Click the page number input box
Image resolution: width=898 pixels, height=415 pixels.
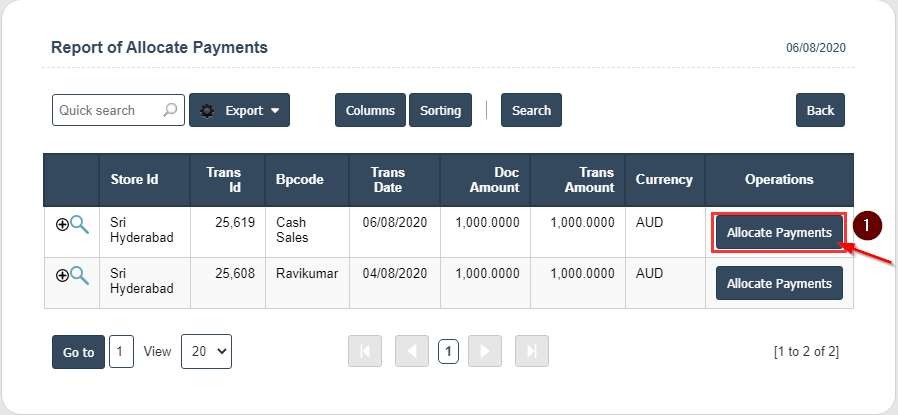pos(121,351)
